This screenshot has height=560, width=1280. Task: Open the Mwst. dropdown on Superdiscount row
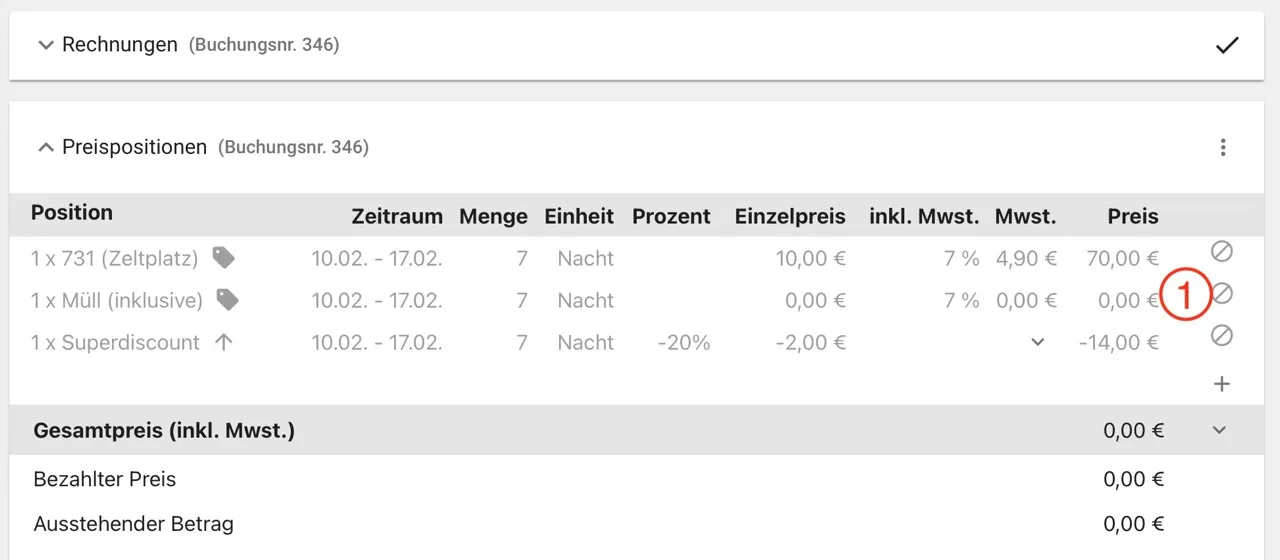(1038, 343)
